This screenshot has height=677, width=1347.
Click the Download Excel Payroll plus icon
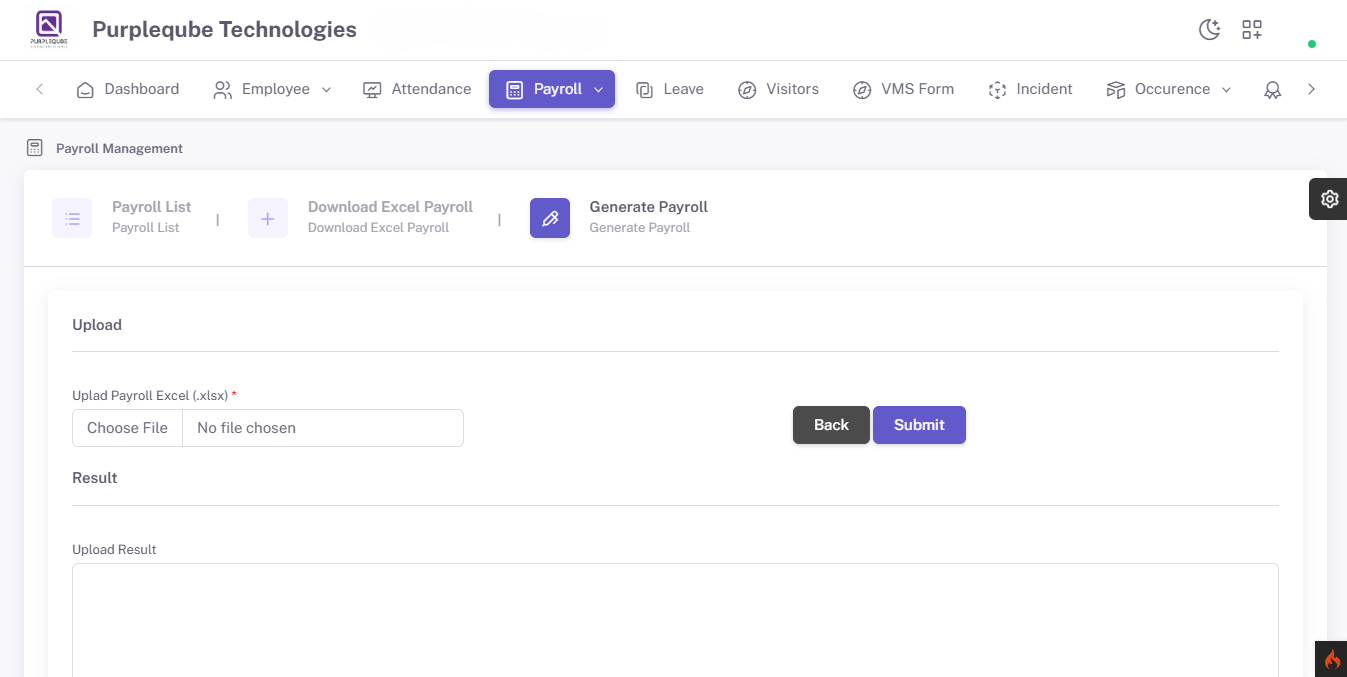[268, 218]
